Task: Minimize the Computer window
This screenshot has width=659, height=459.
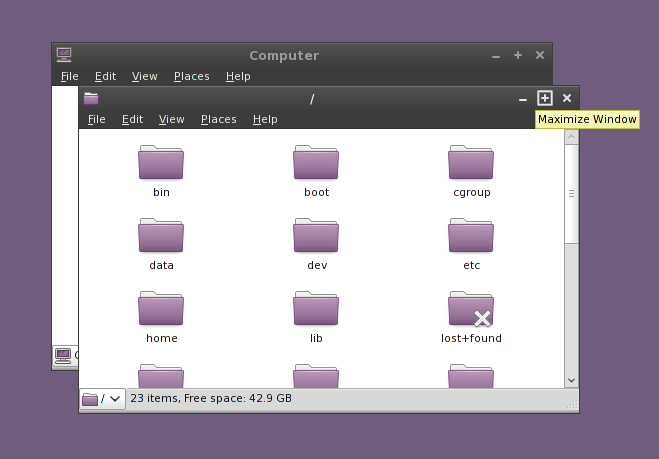Action: click(496, 56)
